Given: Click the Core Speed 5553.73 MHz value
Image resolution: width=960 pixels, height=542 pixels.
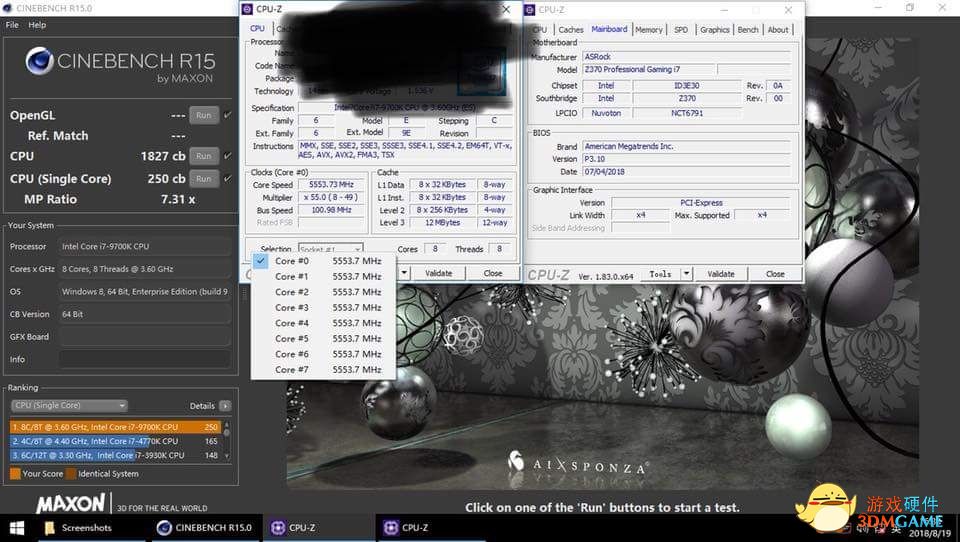Looking at the screenshot, I should (331, 184).
